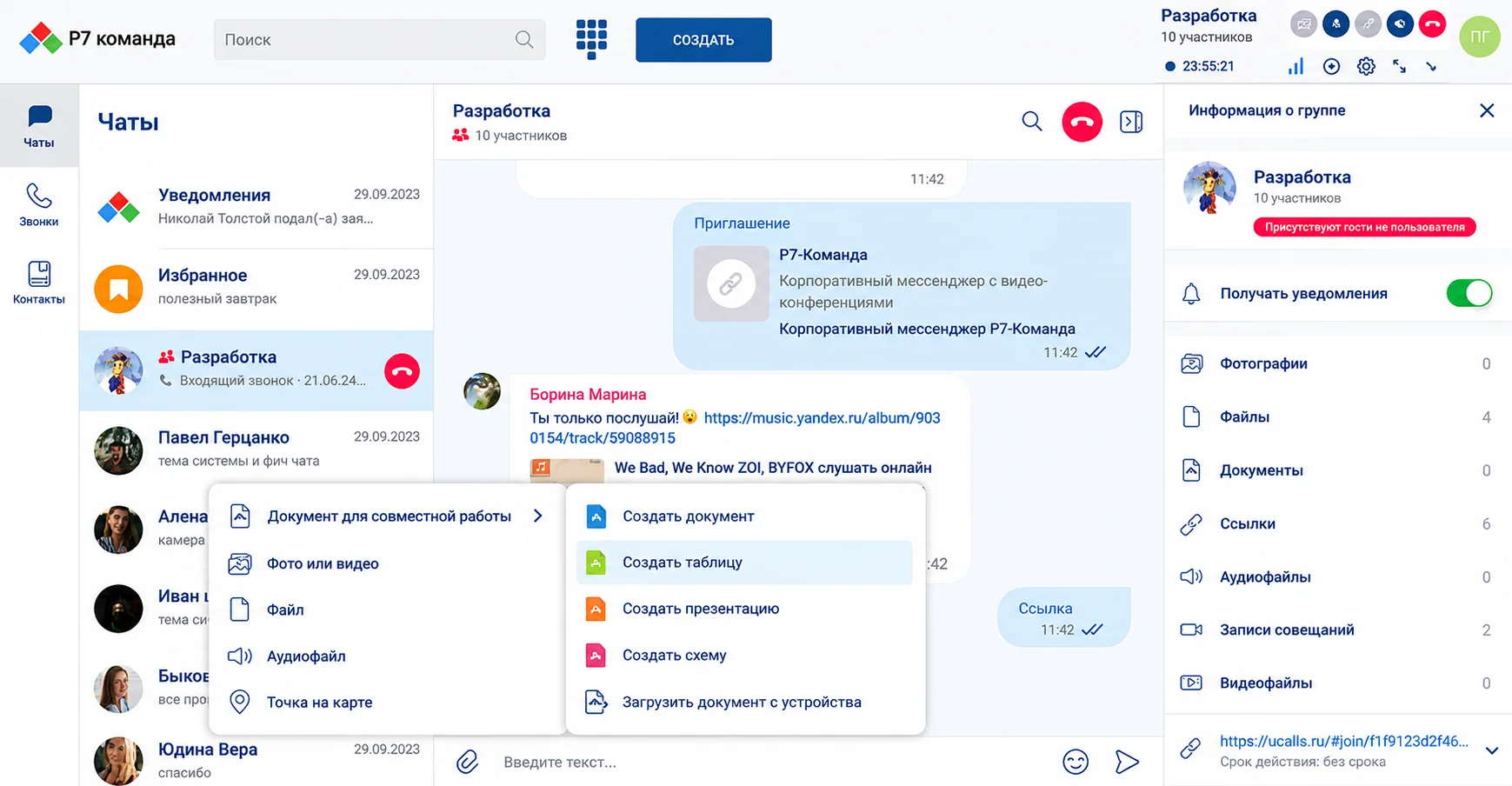Viewport: 1512px width, 786px height.
Task: Click the СОЗДАТЬ button
Action: (703, 40)
